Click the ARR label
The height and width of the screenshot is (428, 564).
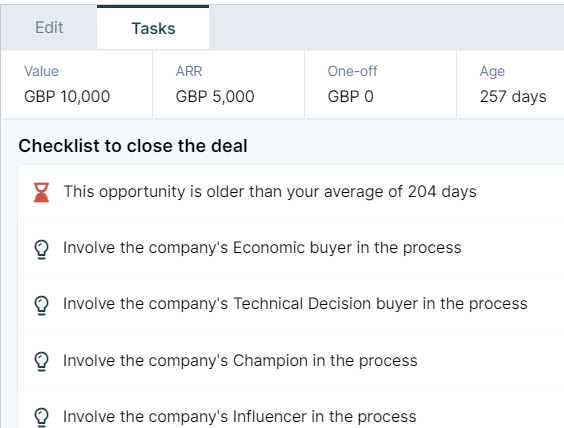(189, 71)
